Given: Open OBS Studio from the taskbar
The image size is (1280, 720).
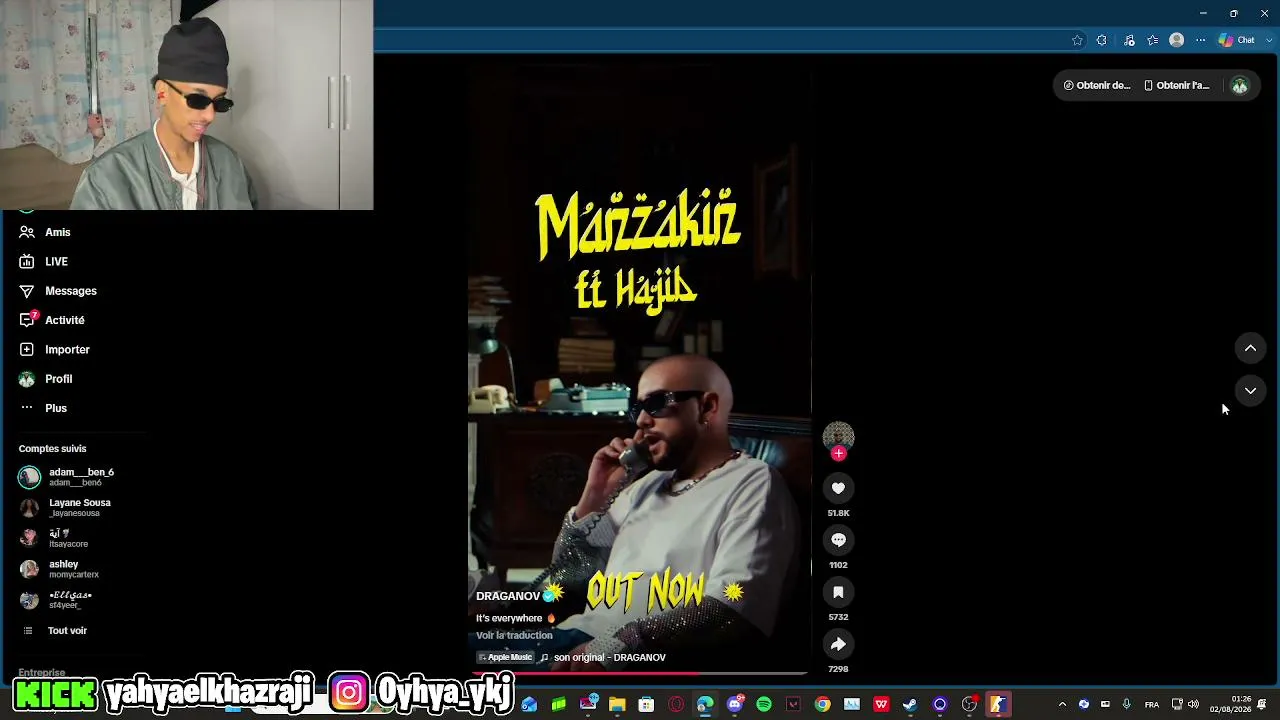Looking at the screenshot, I should point(969,704).
